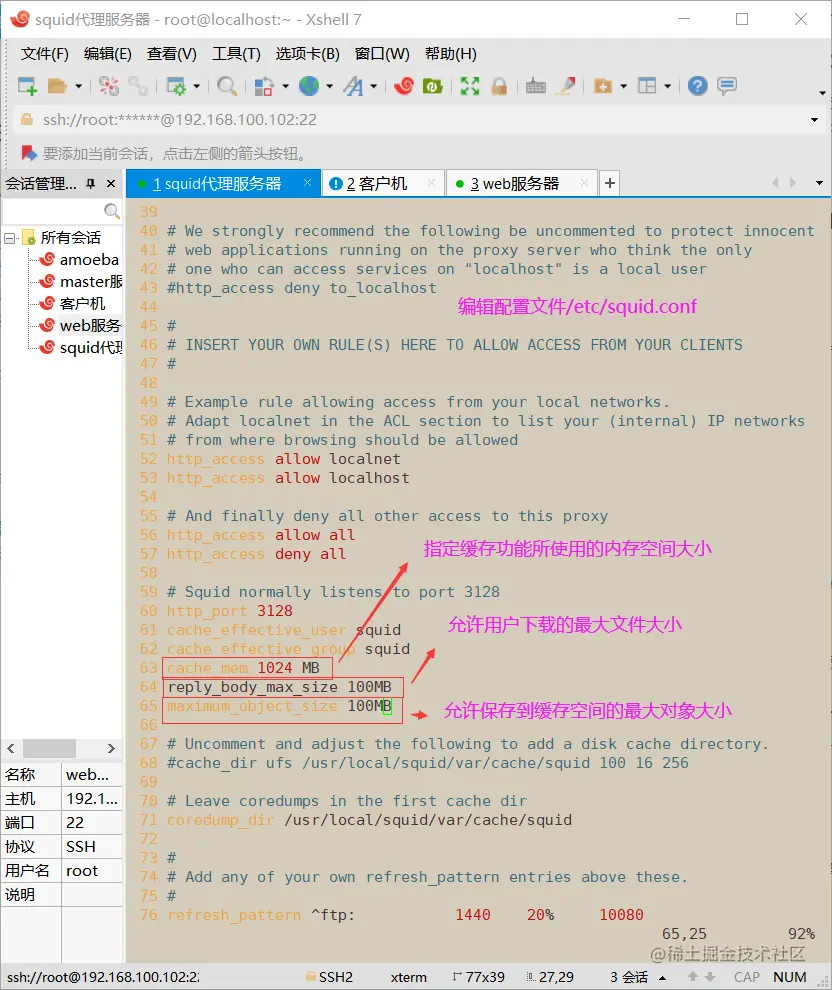Click the lock screen toolbar icon

click(499, 86)
